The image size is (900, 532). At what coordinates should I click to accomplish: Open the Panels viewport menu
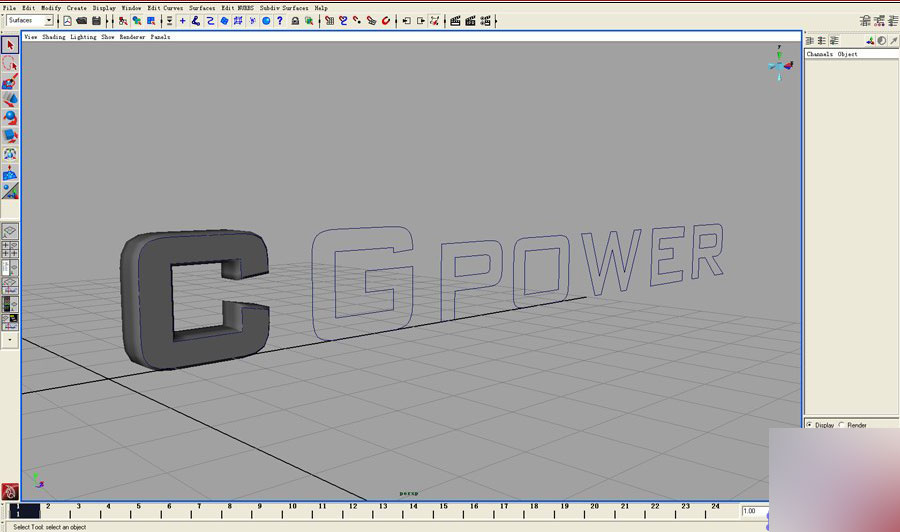tap(160, 37)
